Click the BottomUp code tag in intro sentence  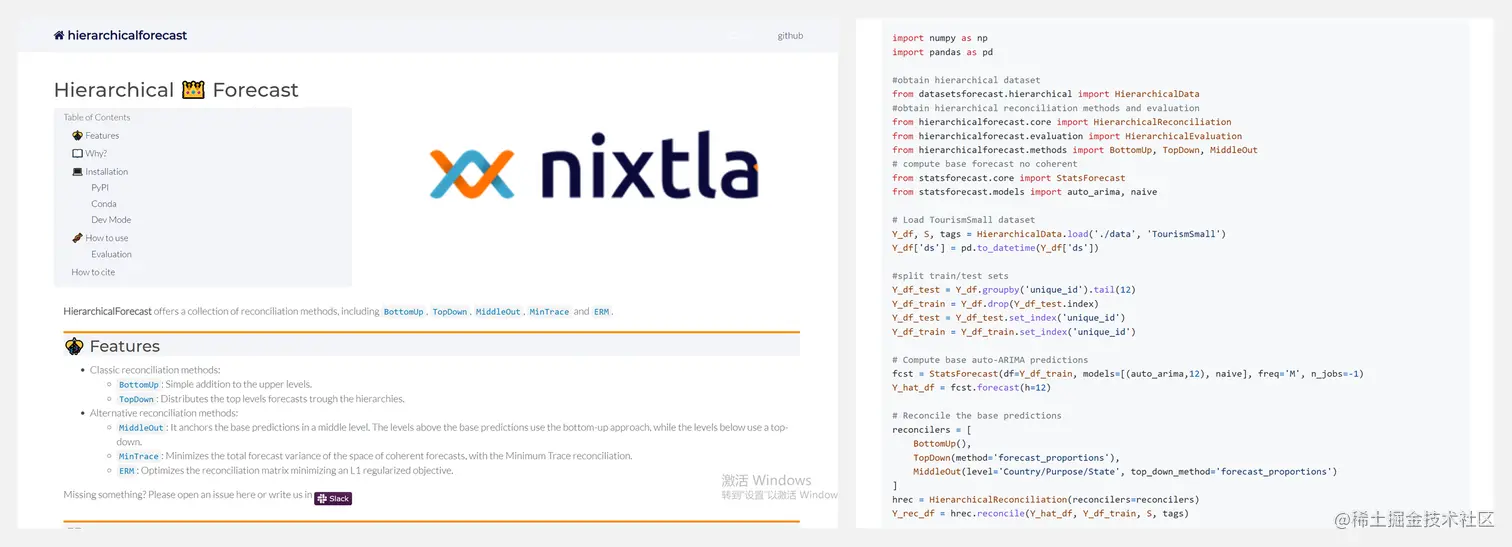(x=404, y=312)
